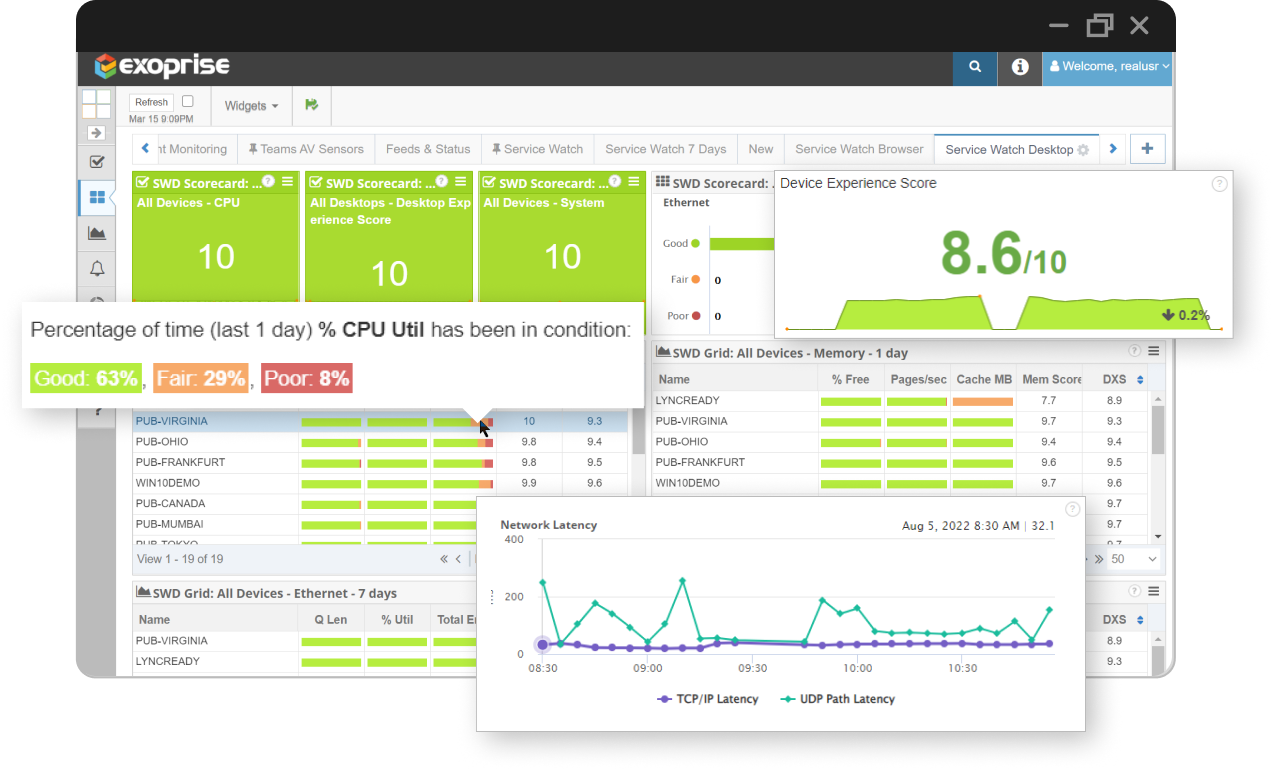
Task: Open the gear on Service Watch Desktop tab
Action: (x=1082, y=150)
